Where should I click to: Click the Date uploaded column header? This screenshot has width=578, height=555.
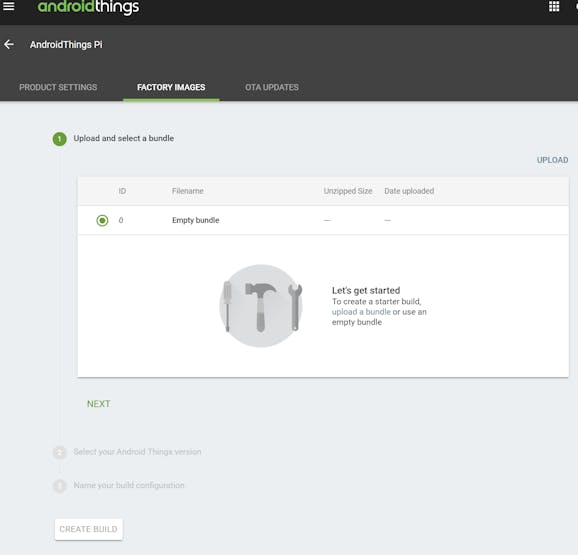(409, 191)
